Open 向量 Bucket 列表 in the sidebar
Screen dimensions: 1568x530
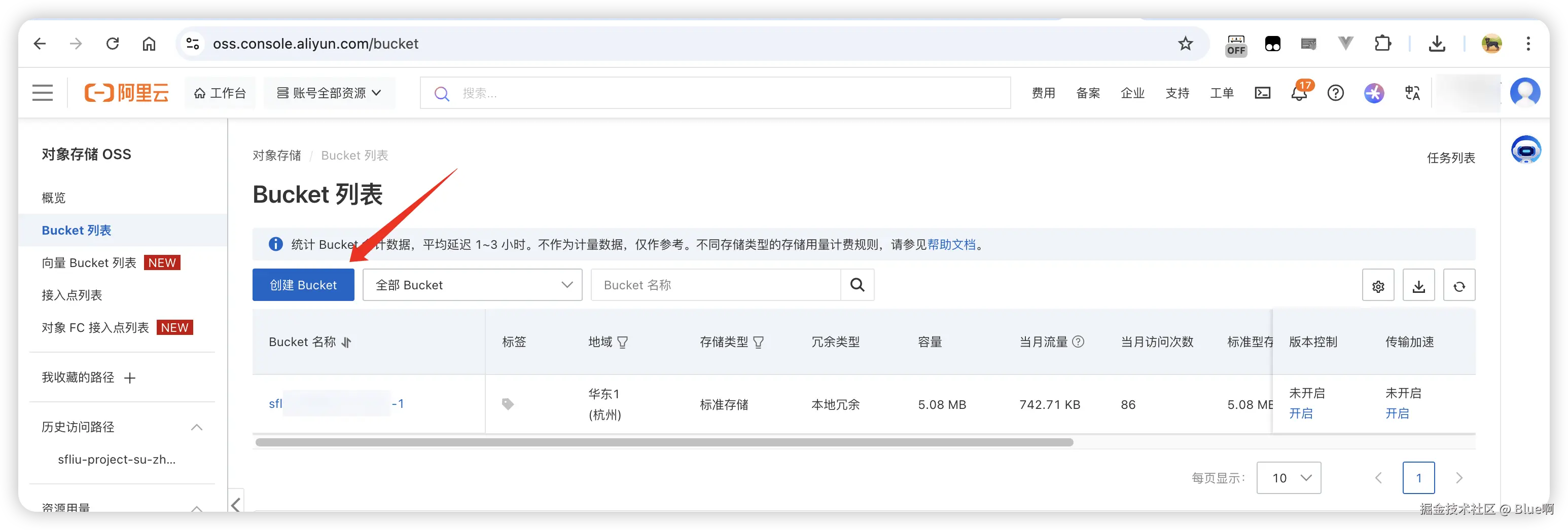(89, 263)
